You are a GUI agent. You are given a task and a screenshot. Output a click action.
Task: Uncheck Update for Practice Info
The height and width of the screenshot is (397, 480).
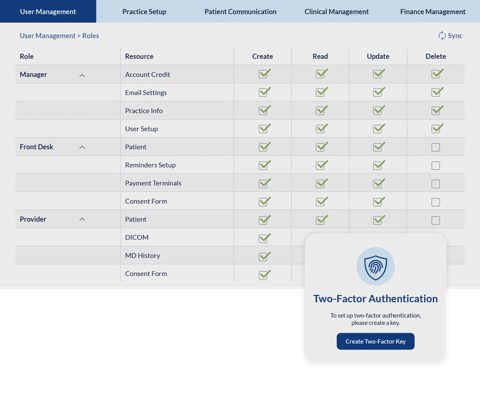coord(379,110)
